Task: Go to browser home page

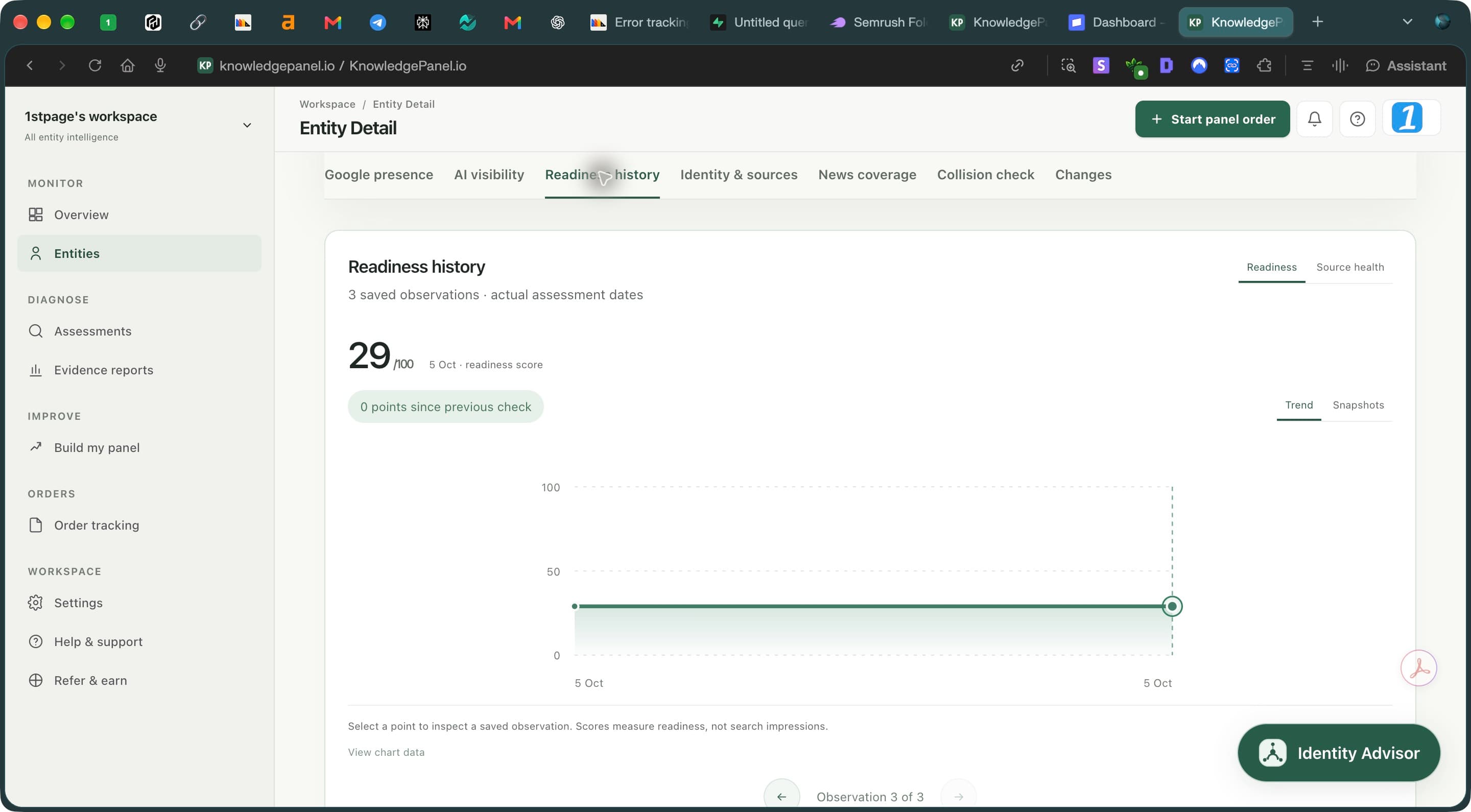Action: pyautogui.click(x=127, y=66)
